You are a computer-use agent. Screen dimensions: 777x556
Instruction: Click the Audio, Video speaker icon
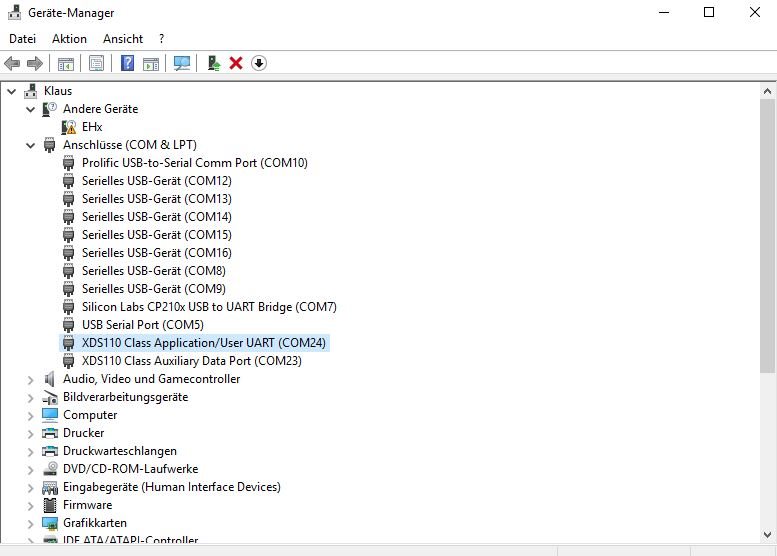point(50,379)
